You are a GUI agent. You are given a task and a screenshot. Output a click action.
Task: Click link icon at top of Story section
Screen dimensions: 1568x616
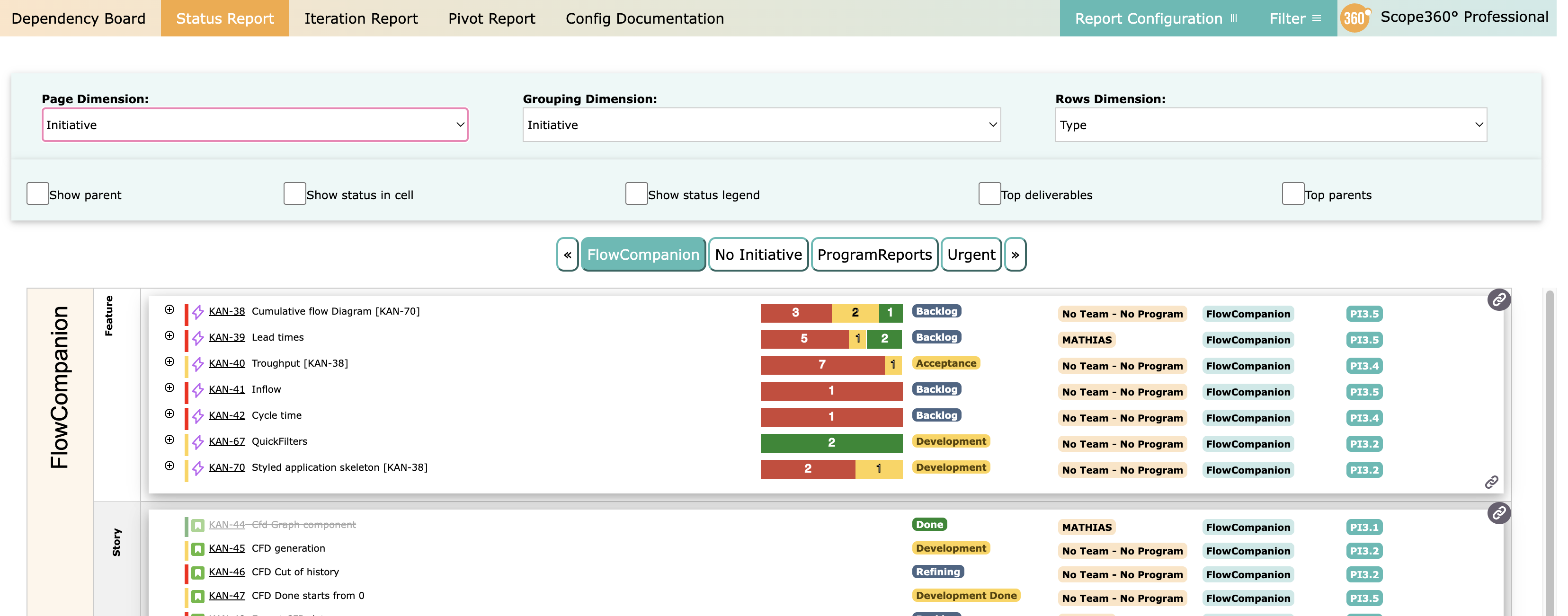(1498, 513)
